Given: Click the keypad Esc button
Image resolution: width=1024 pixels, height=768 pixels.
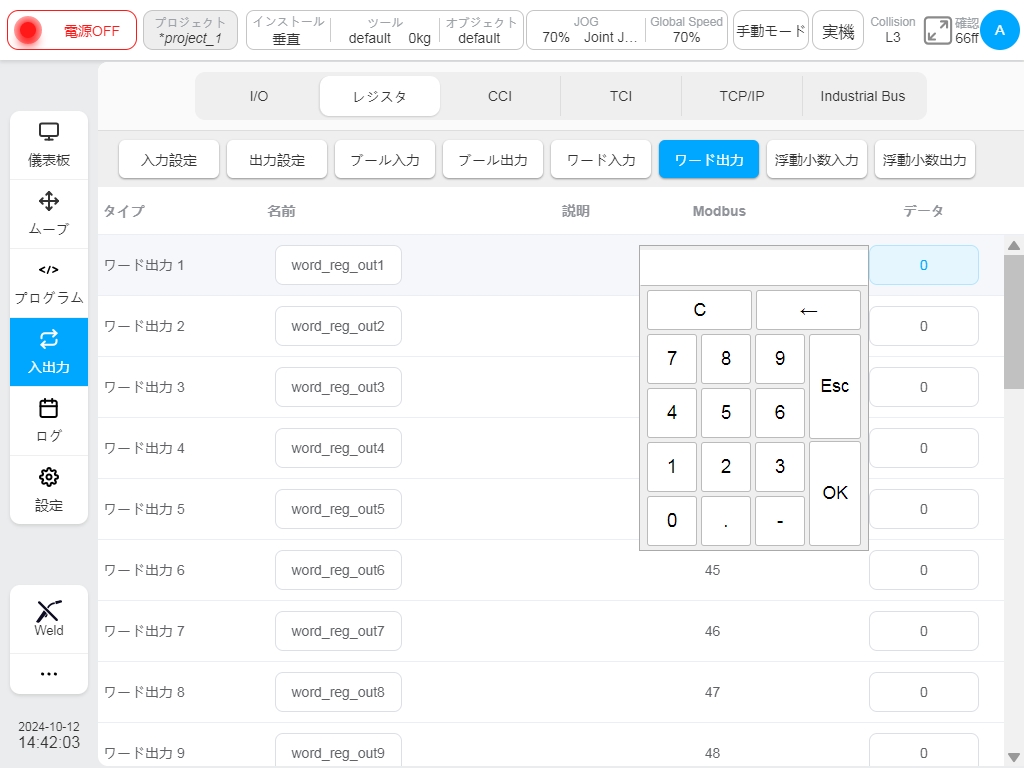Looking at the screenshot, I should tap(835, 386).
